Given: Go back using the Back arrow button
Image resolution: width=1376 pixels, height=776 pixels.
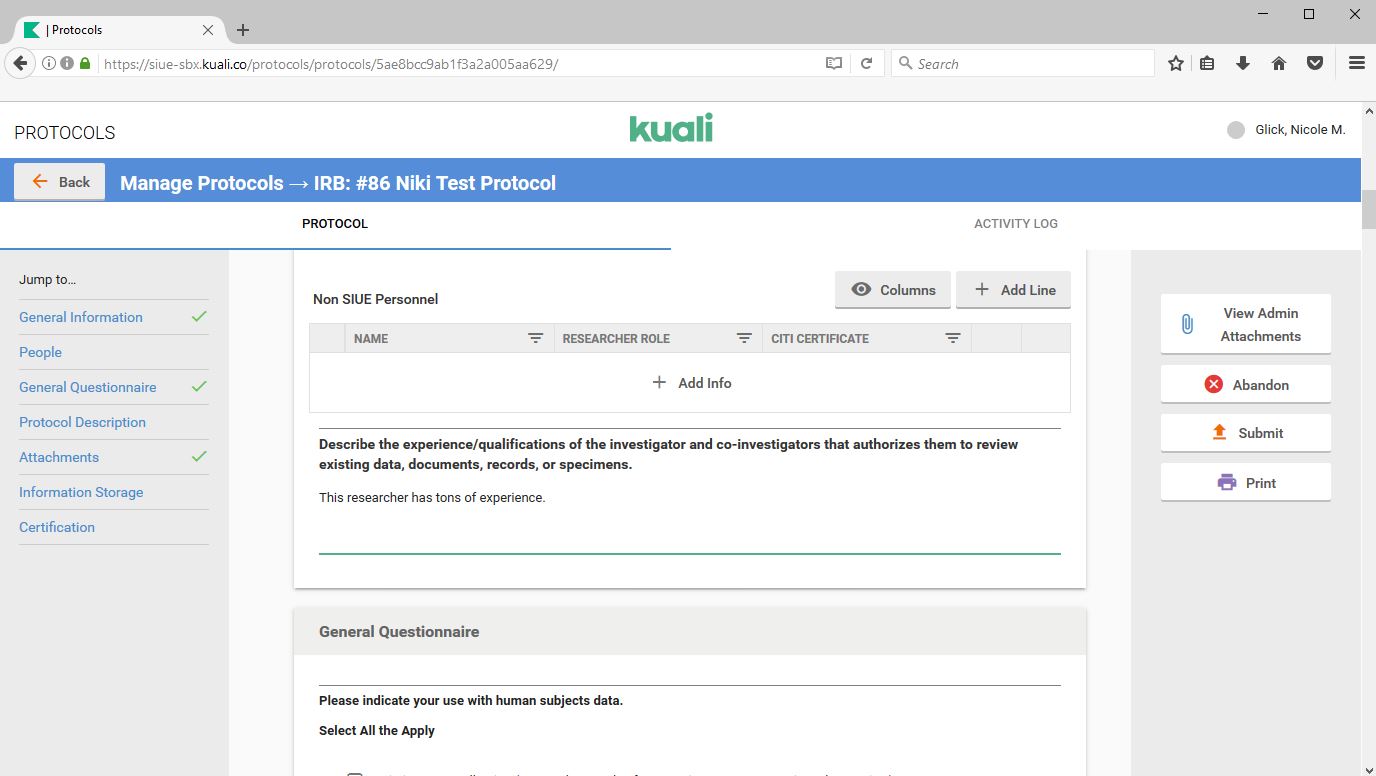Looking at the screenshot, I should [60, 182].
